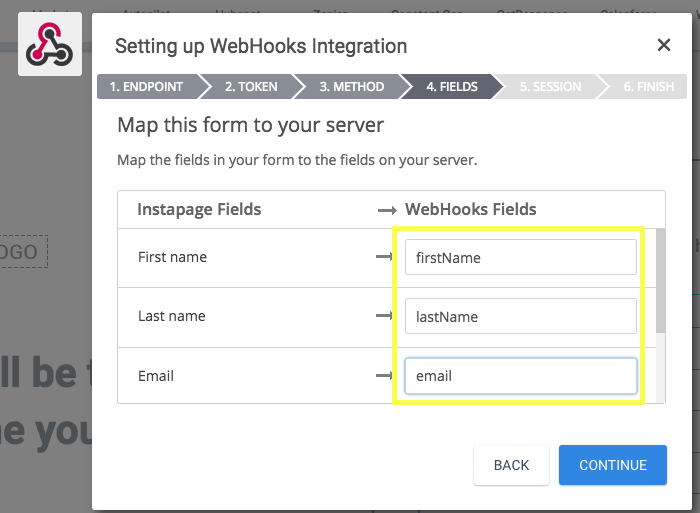Viewport: 700px width, 513px height.
Task: Click the 'WebHooks Fields' column header
Action: (471, 209)
